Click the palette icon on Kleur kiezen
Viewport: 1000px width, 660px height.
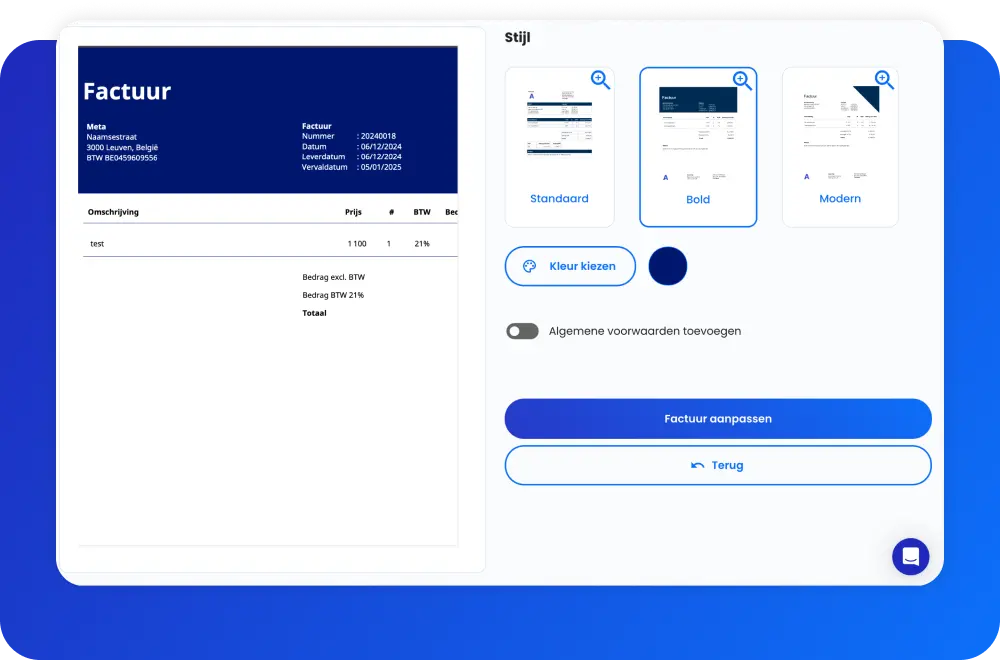coord(529,266)
